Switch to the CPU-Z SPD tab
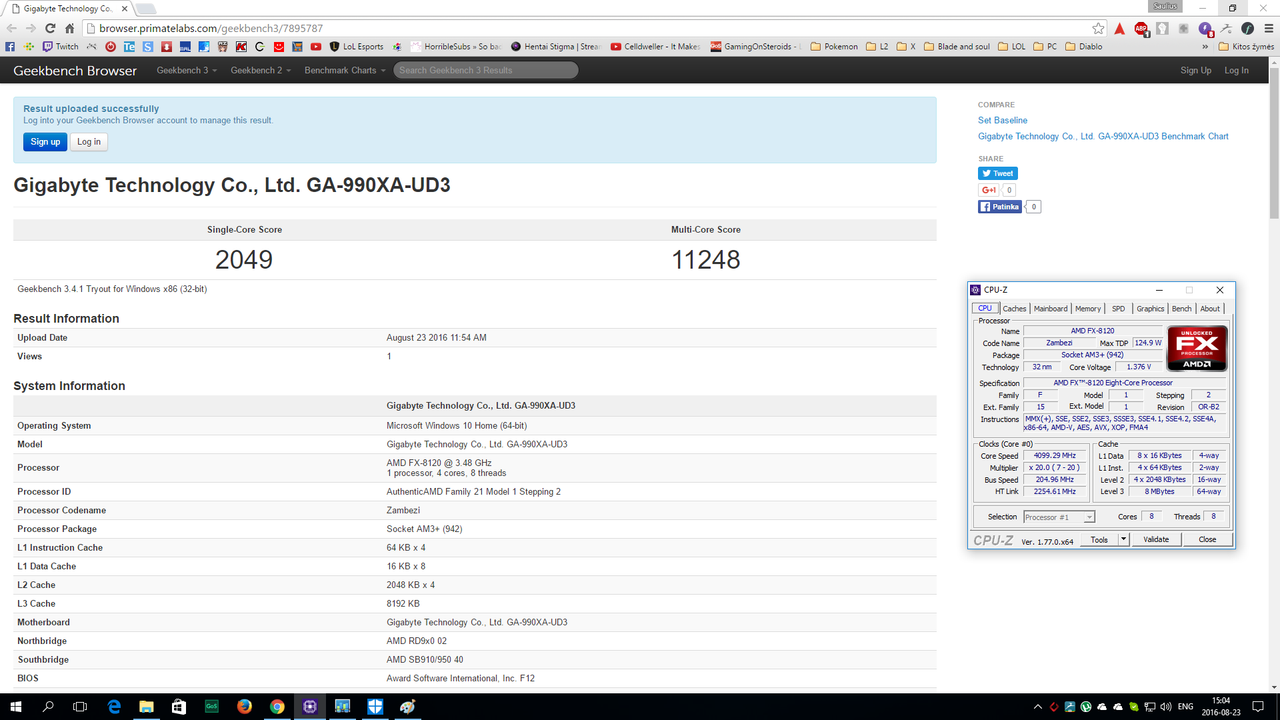 [x=1118, y=308]
